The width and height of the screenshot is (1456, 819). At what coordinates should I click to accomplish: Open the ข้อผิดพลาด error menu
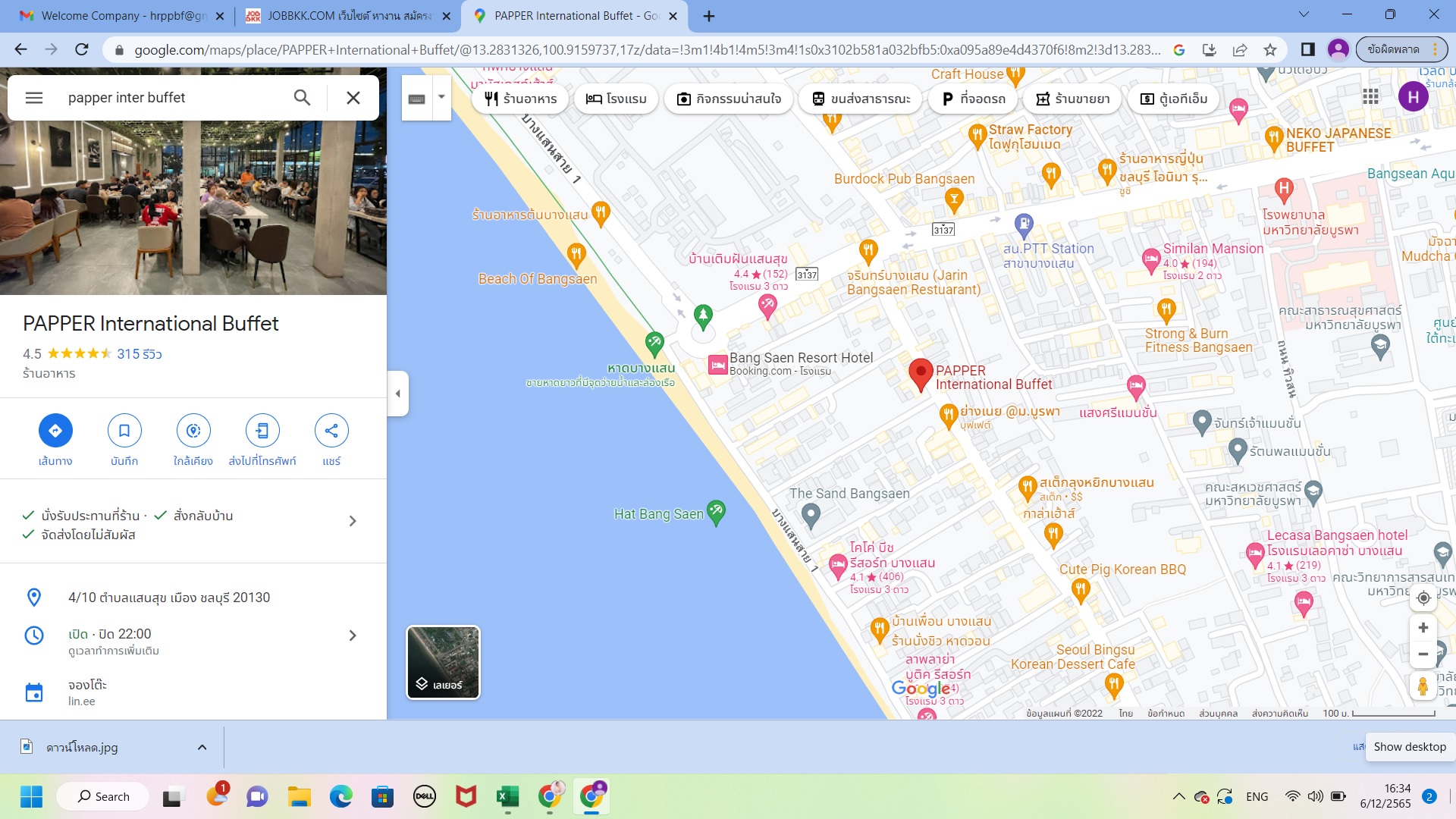click(1401, 50)
